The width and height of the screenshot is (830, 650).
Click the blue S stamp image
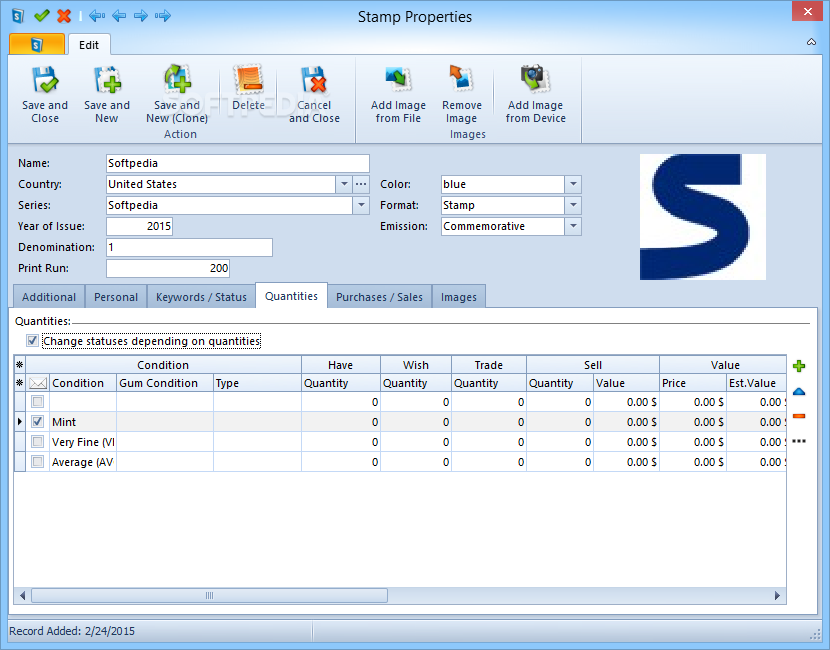pyautogui.click(x=702, y=217)
